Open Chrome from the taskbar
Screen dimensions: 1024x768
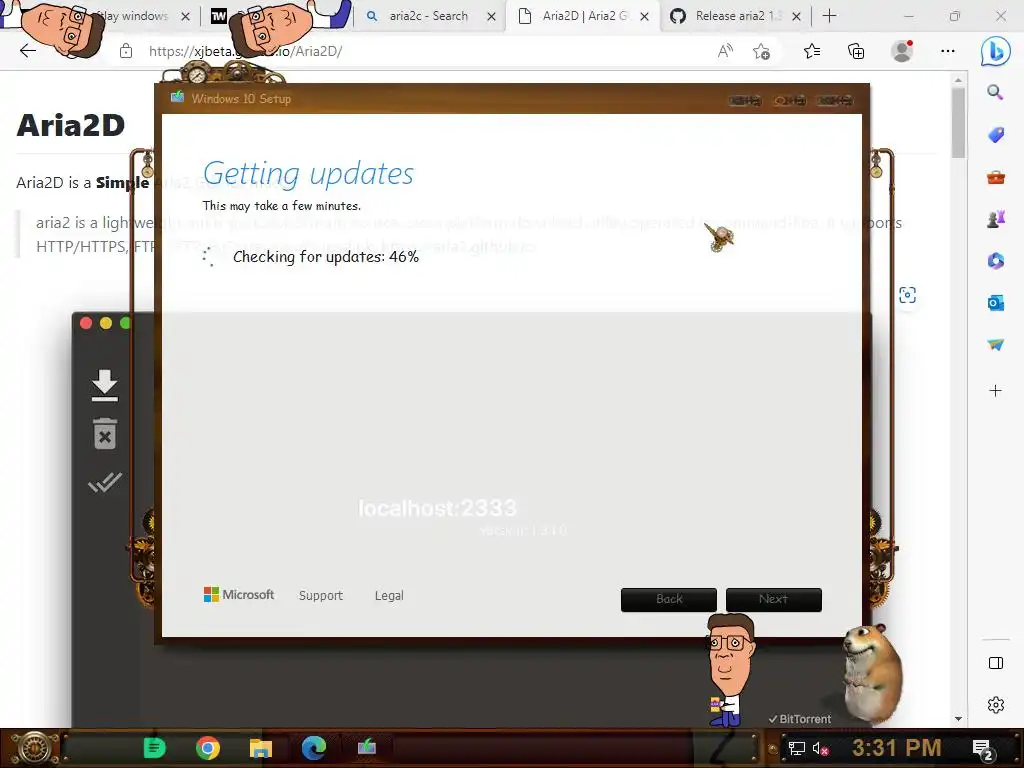click(208, 748)
